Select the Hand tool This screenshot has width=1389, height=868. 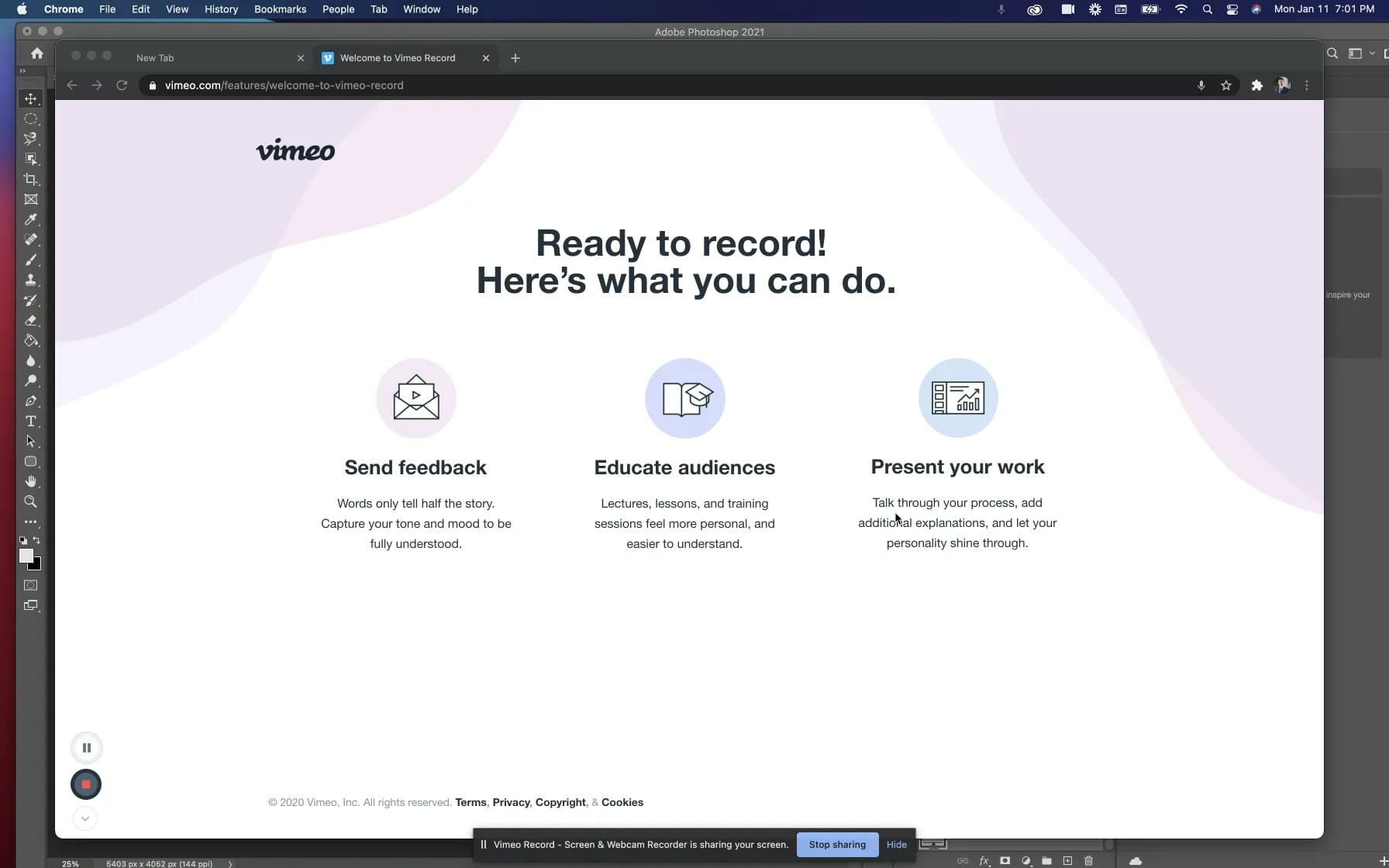pyautogui.click(x=31, y=481)
